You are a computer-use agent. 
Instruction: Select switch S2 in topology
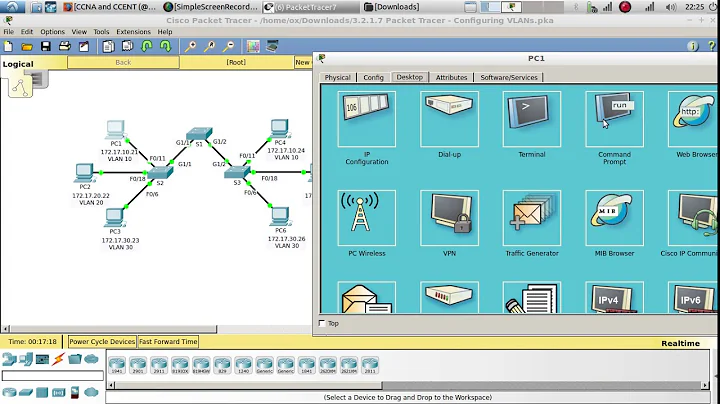pos(160,172)
